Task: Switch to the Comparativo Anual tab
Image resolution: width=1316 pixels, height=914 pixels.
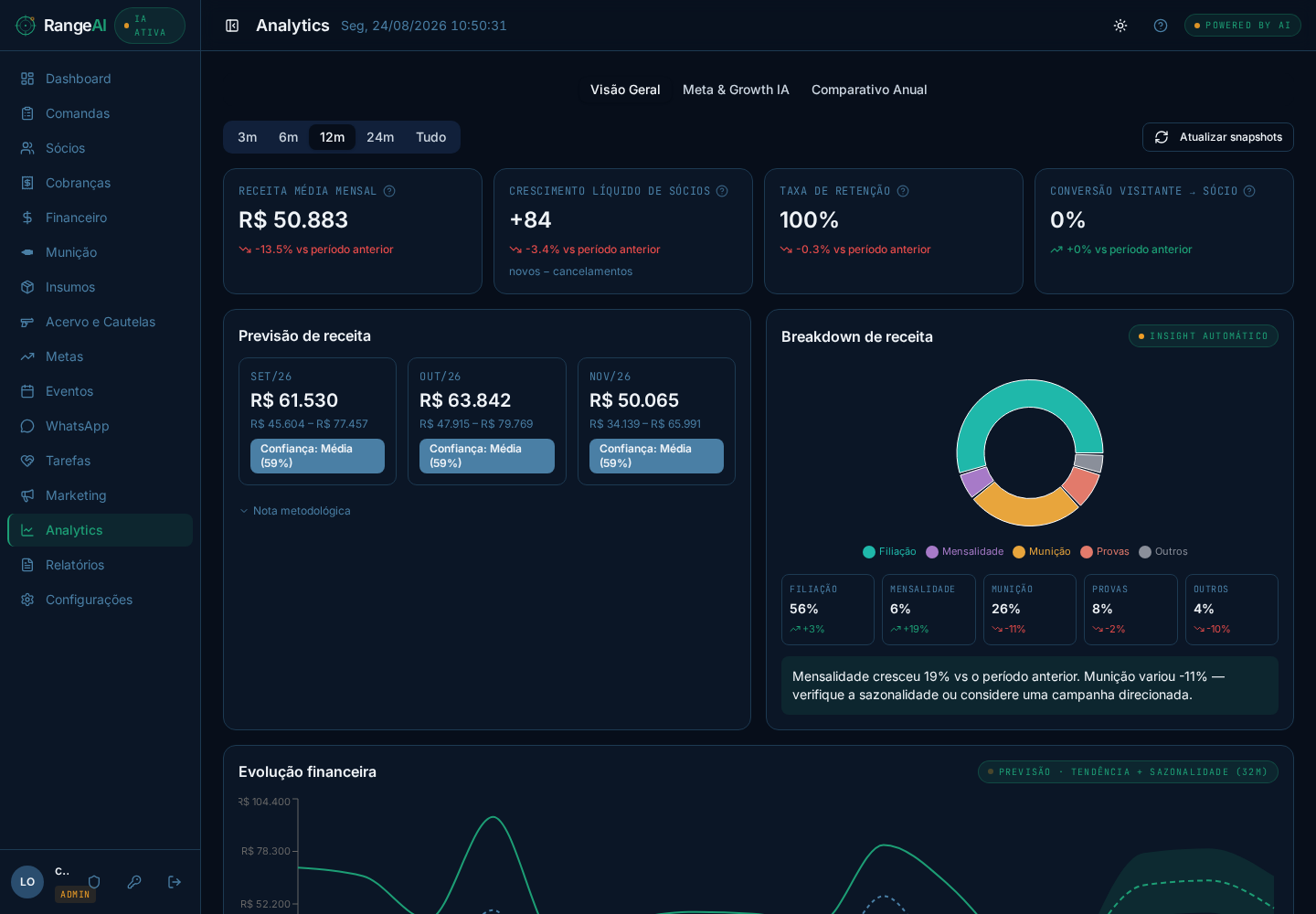Action: pos(869,90)
